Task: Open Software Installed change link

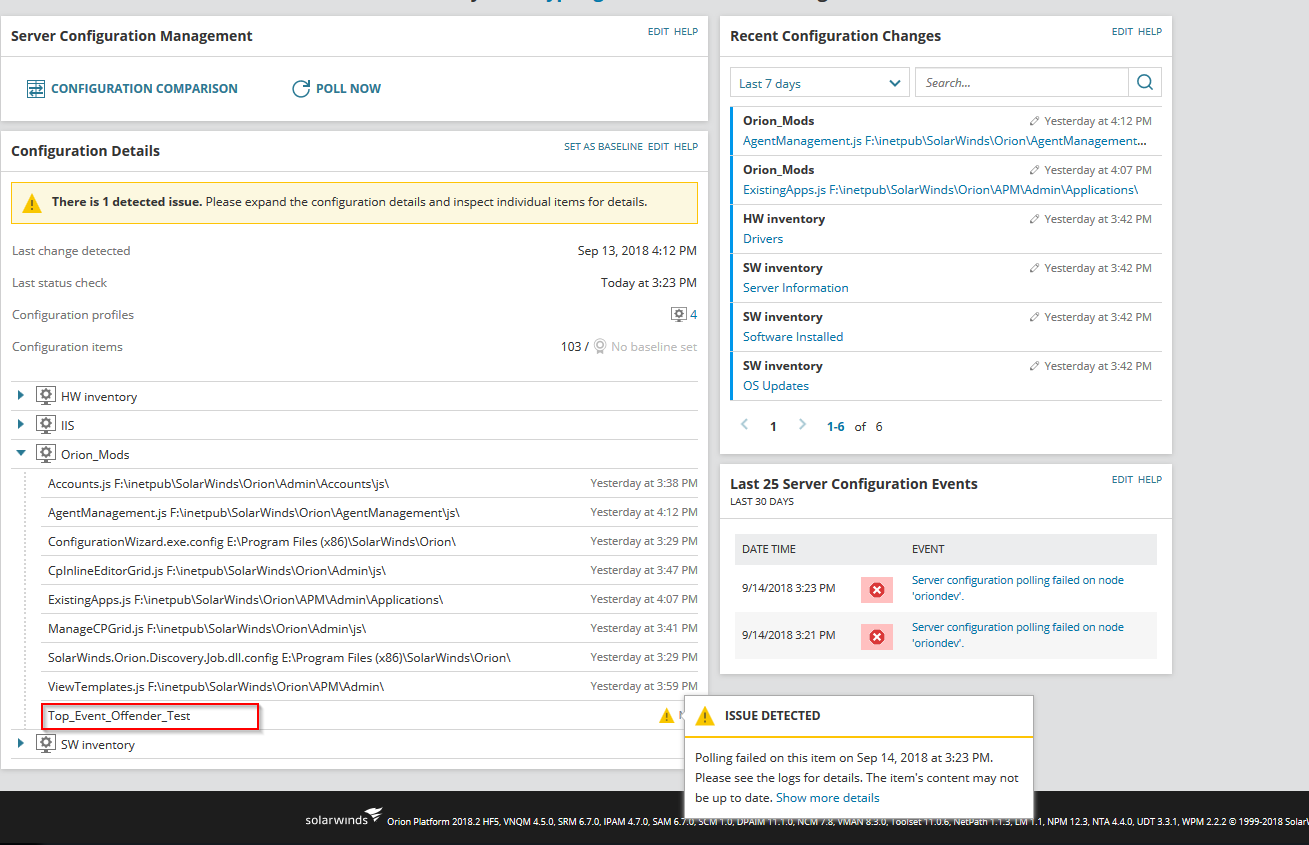Action: [793, 337]
